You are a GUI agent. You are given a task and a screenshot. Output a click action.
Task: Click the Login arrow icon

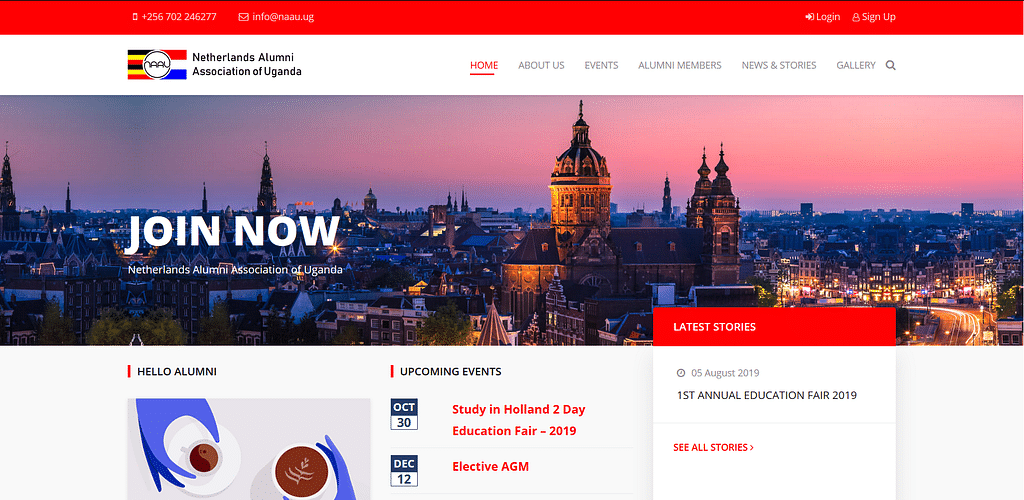click(x=809, y=17)
